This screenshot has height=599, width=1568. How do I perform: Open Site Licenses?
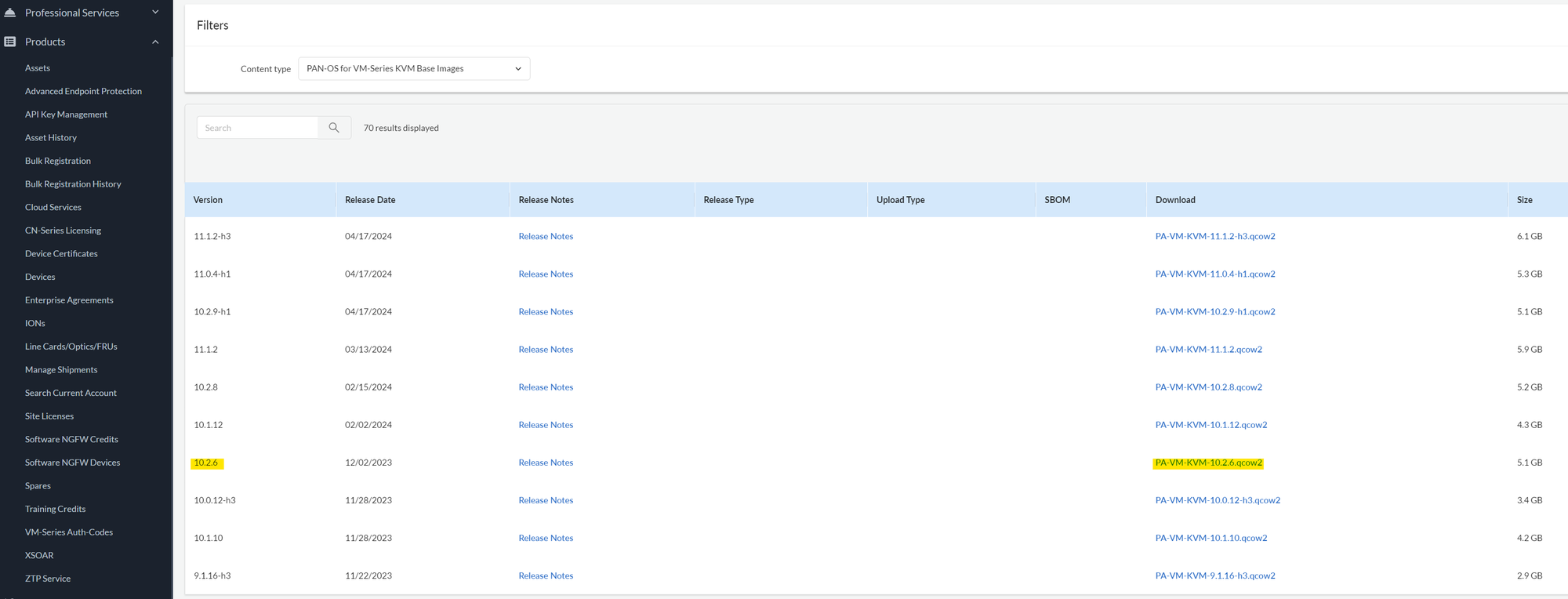49,416
